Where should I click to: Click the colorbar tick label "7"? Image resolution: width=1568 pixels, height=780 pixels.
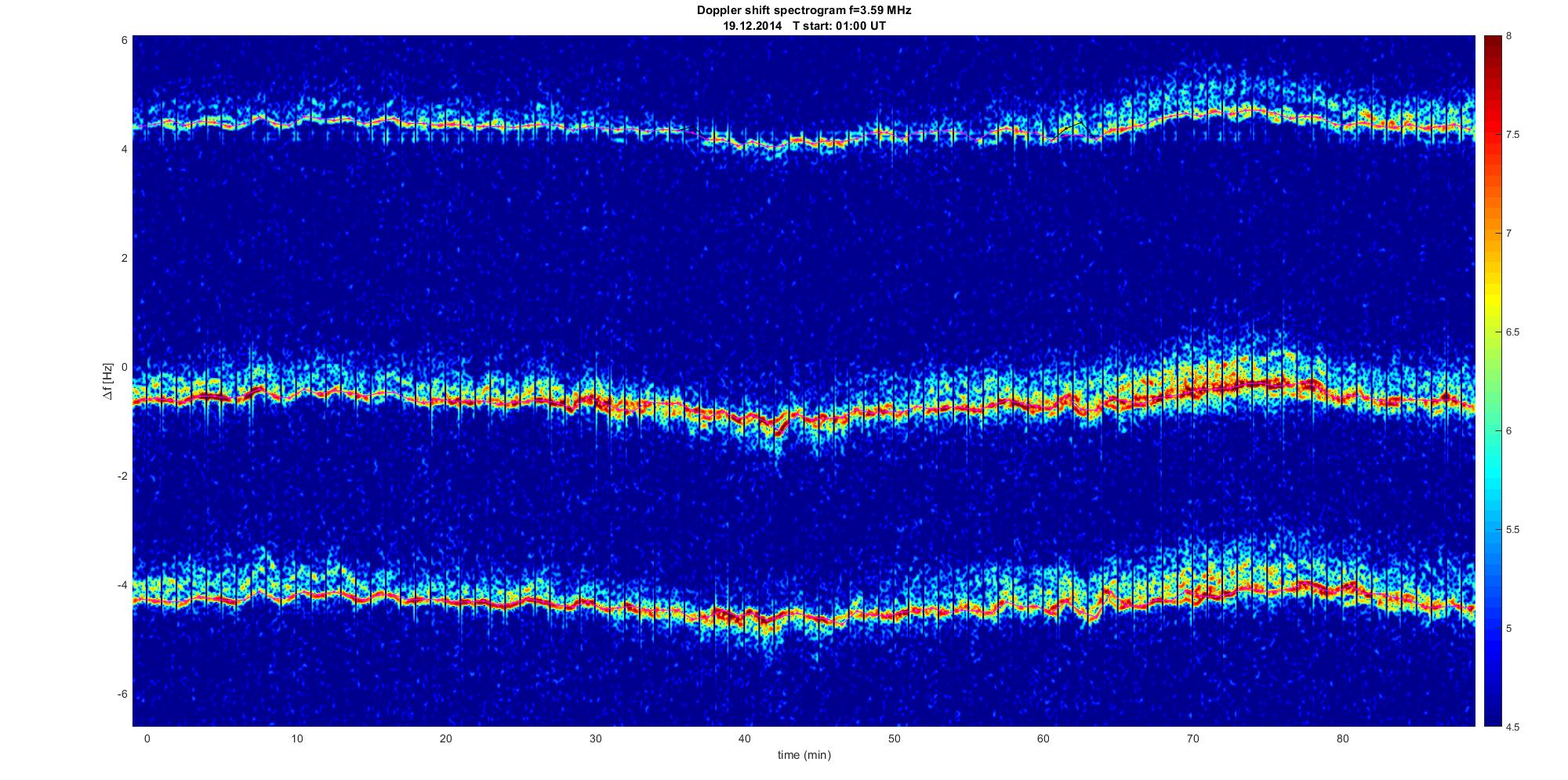coord(1508,234)
